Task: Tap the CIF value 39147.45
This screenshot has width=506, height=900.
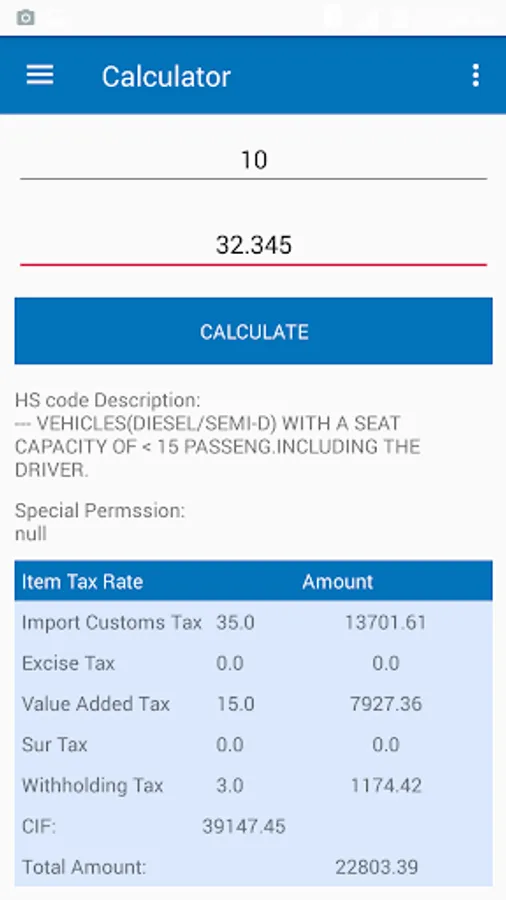Action: (244, 826)
